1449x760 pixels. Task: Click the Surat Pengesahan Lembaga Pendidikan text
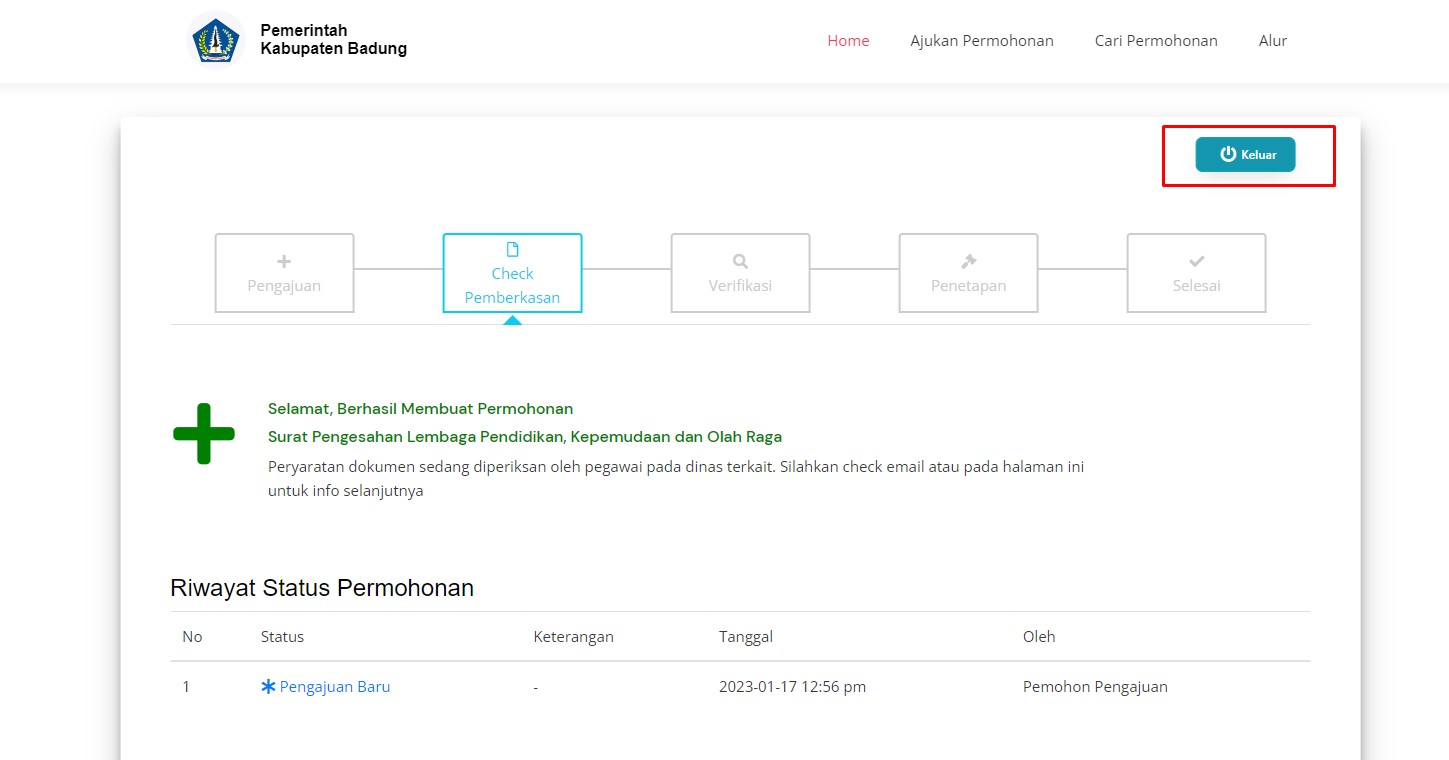pos(524,437)
